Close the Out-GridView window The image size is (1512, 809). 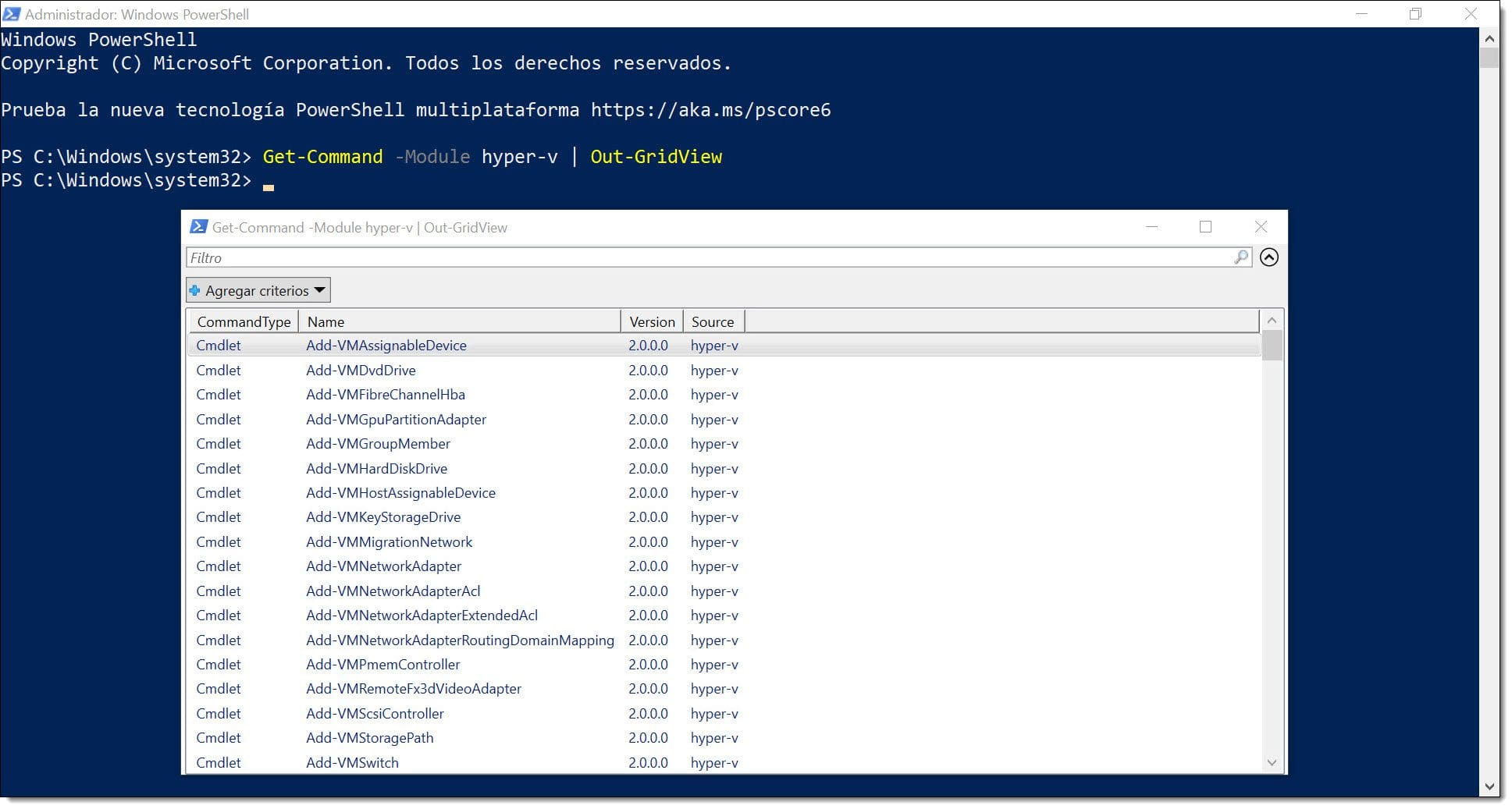click(1261, 227)
